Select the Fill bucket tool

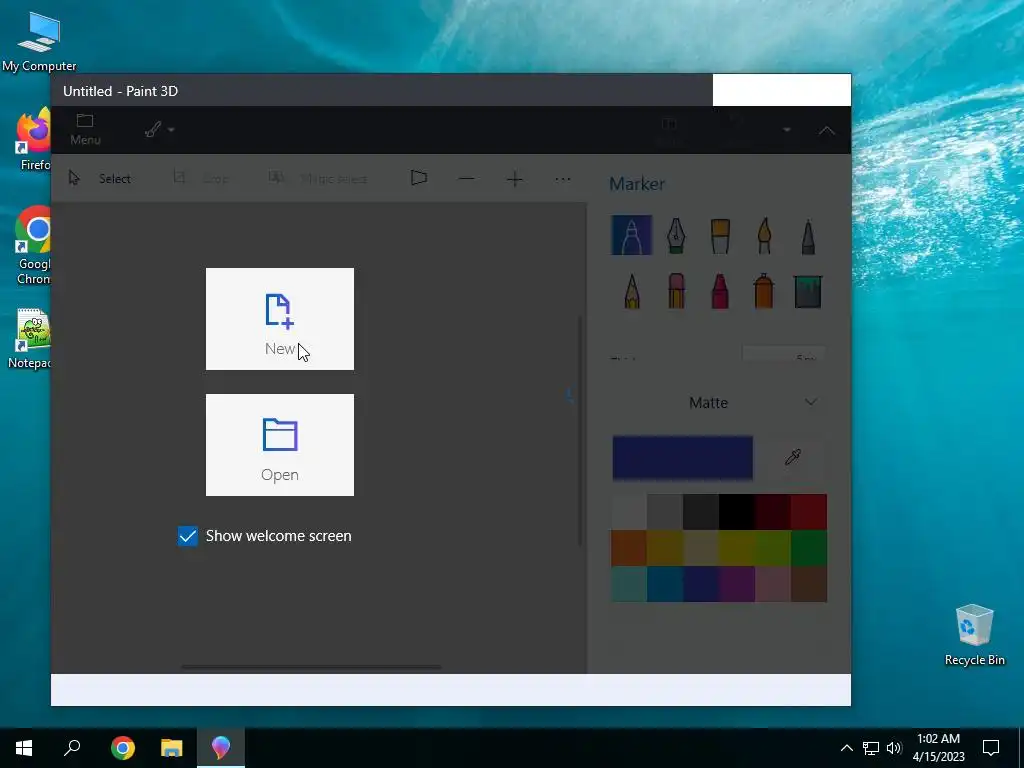(808, 291)
